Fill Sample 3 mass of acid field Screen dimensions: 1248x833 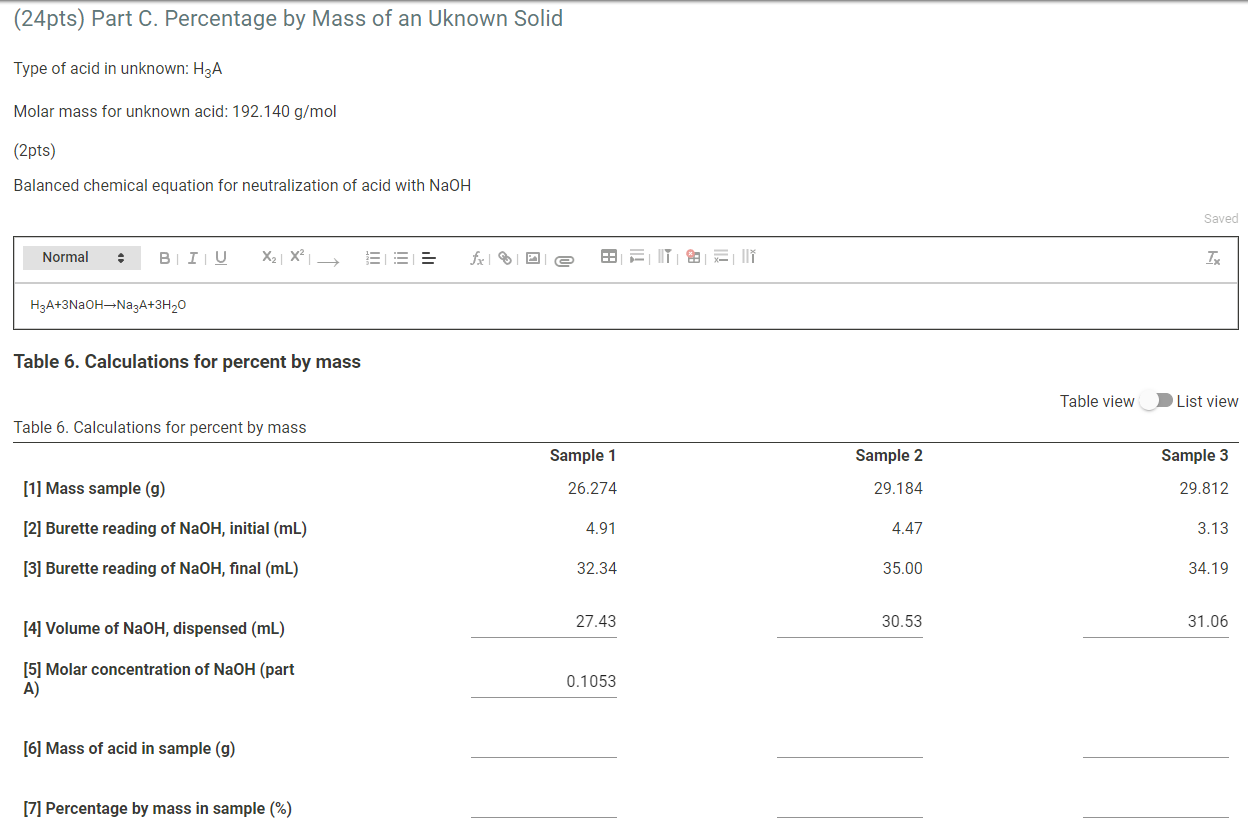[x=1156, y=744]
